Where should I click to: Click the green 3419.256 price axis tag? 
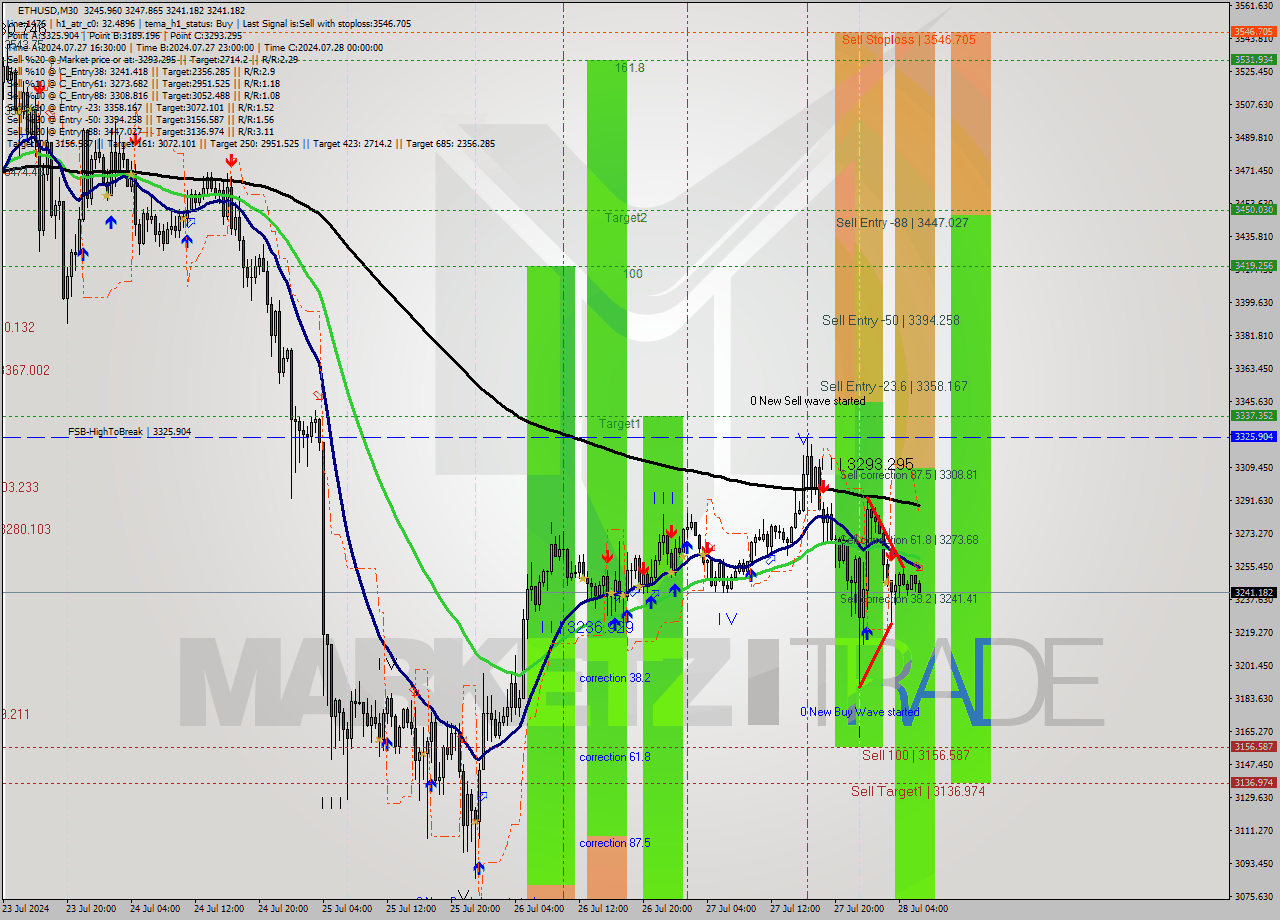pyautogui.click(x=1253, y=266)
